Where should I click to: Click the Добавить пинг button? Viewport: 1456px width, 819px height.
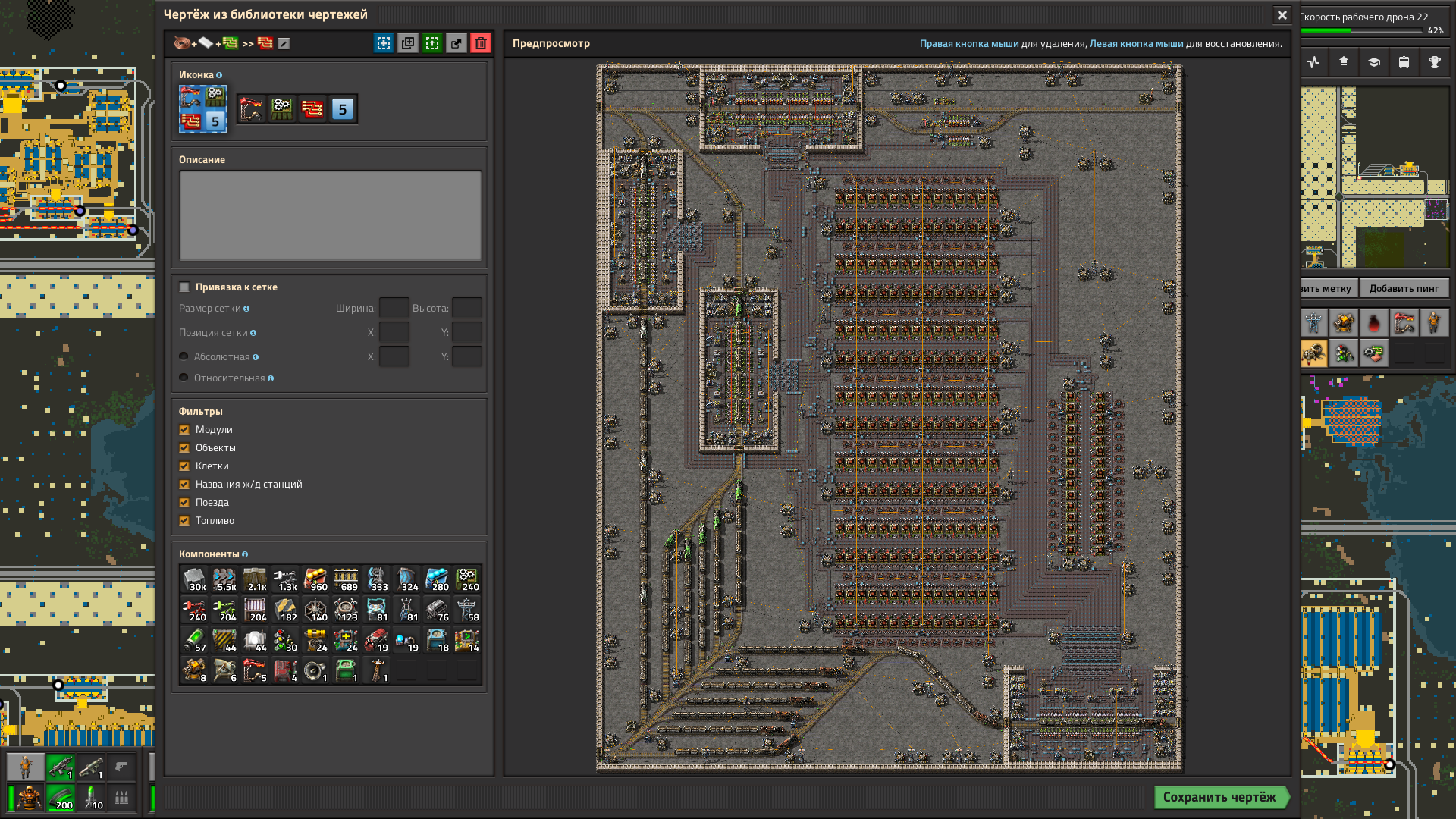pos(1404,288)
